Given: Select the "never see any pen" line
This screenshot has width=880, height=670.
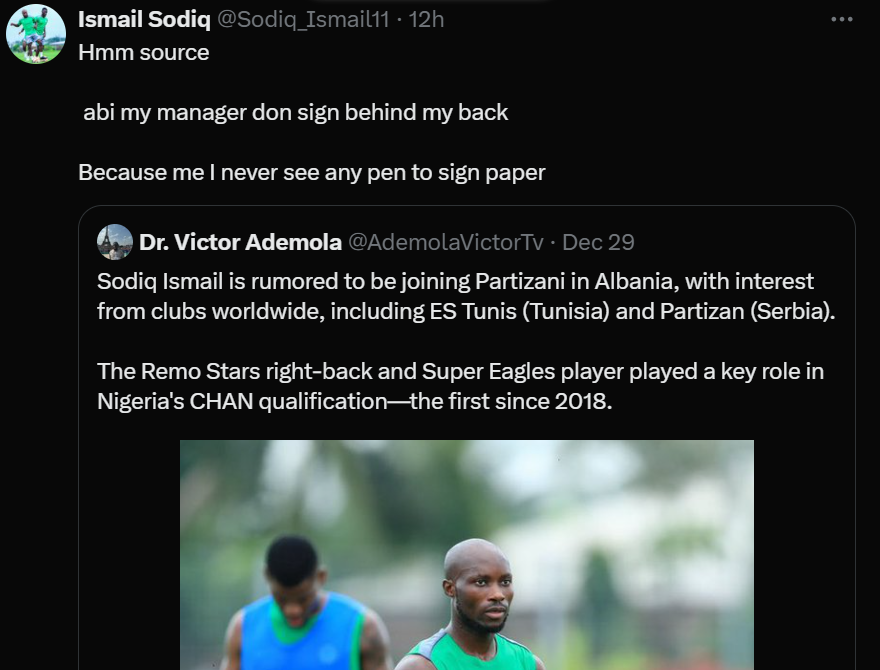Looking at the screenshot, I should pyautogui.click(x=312, y=172).
